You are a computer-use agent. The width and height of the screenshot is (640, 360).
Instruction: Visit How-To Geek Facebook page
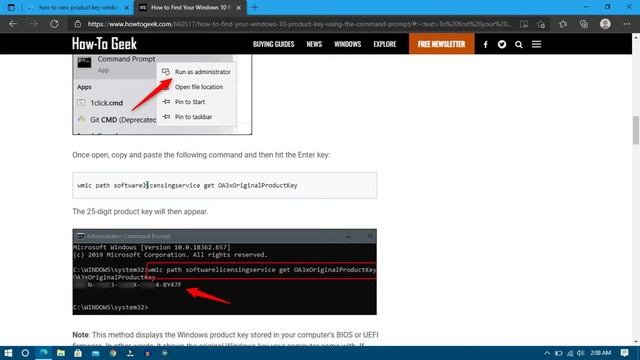click(485, 44)
